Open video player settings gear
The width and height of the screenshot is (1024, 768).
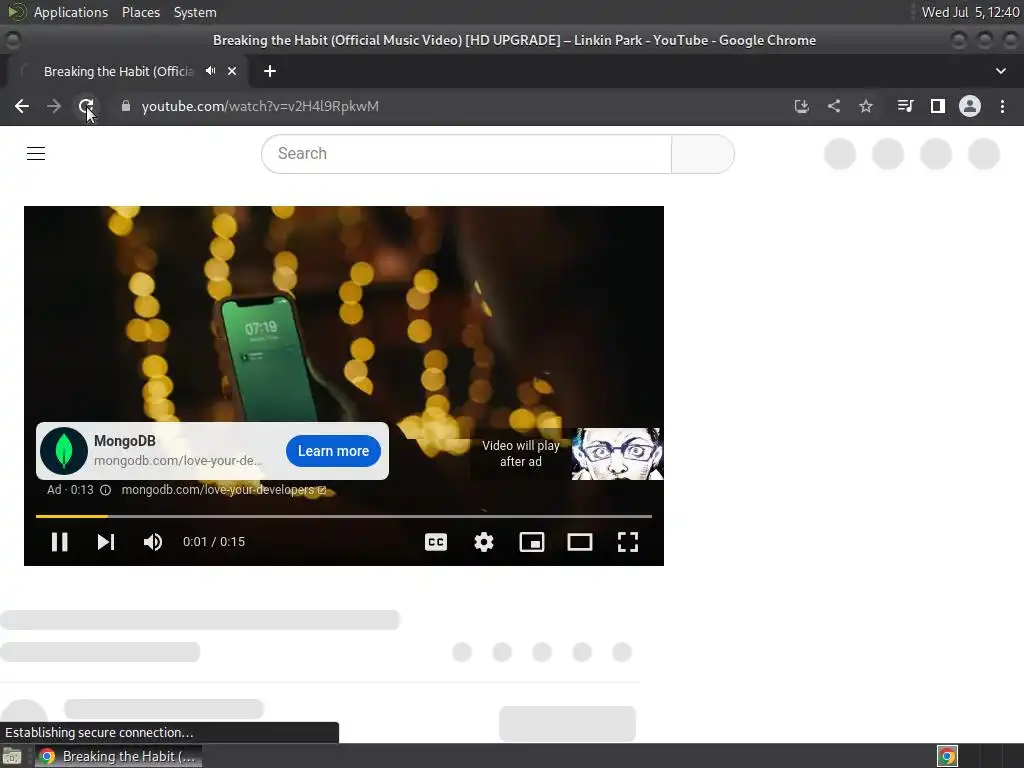[x=484, y=542]
